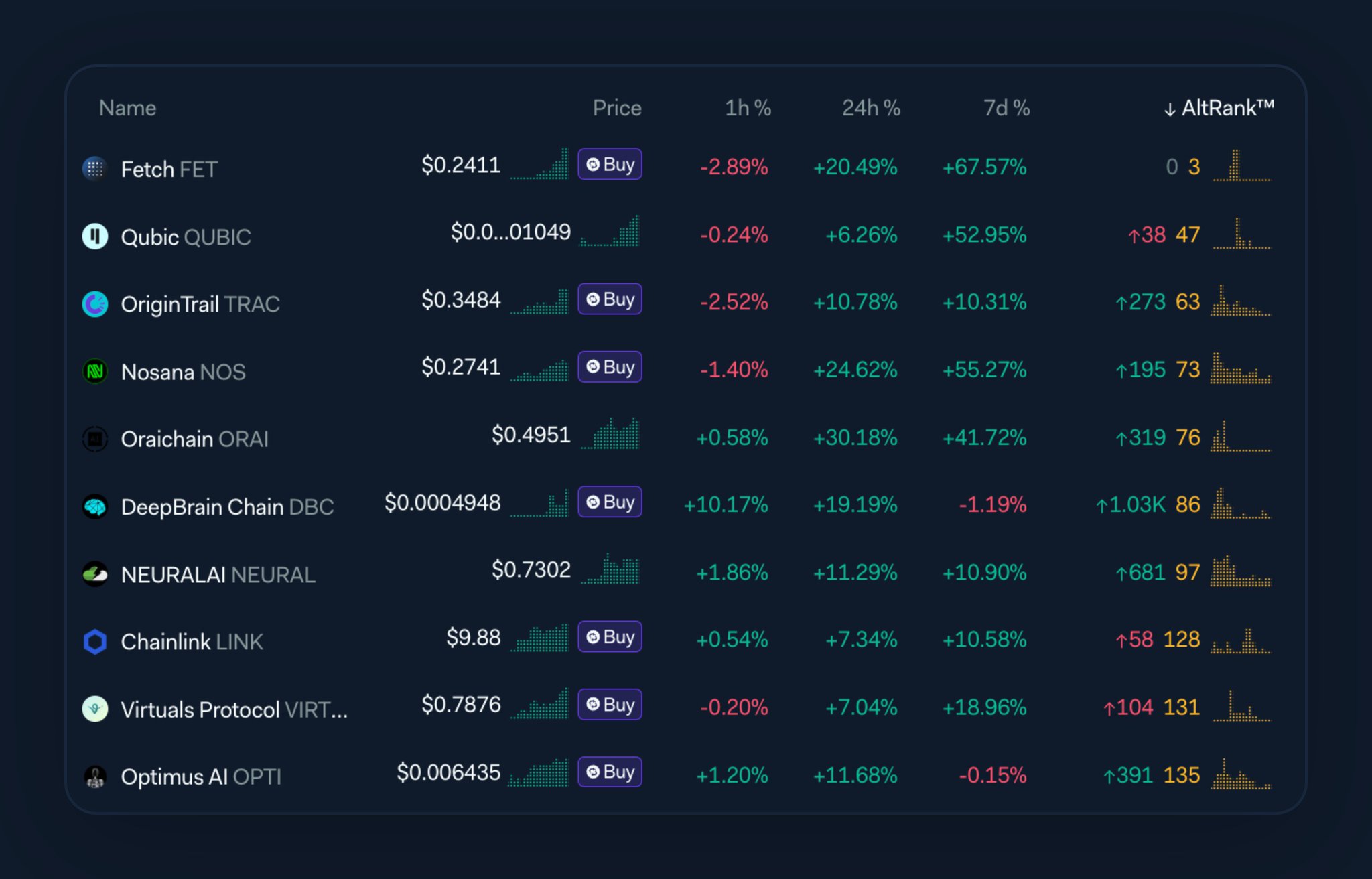Viewport: 1372px width, 879px height.
Task: Click the Chainlink hexagon logo
Action: point(95,641)
